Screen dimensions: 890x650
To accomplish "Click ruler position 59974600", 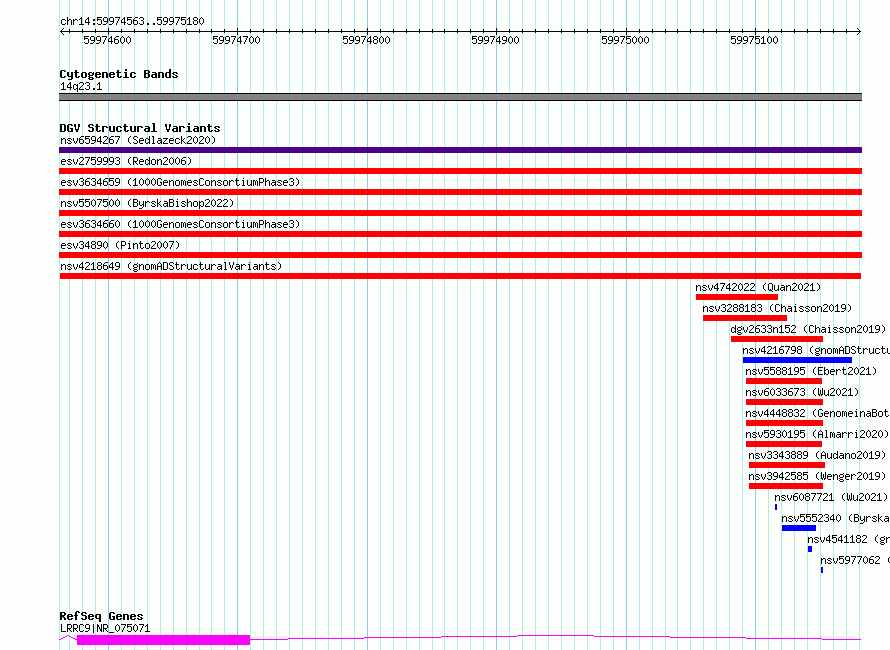I will point(107,40).
